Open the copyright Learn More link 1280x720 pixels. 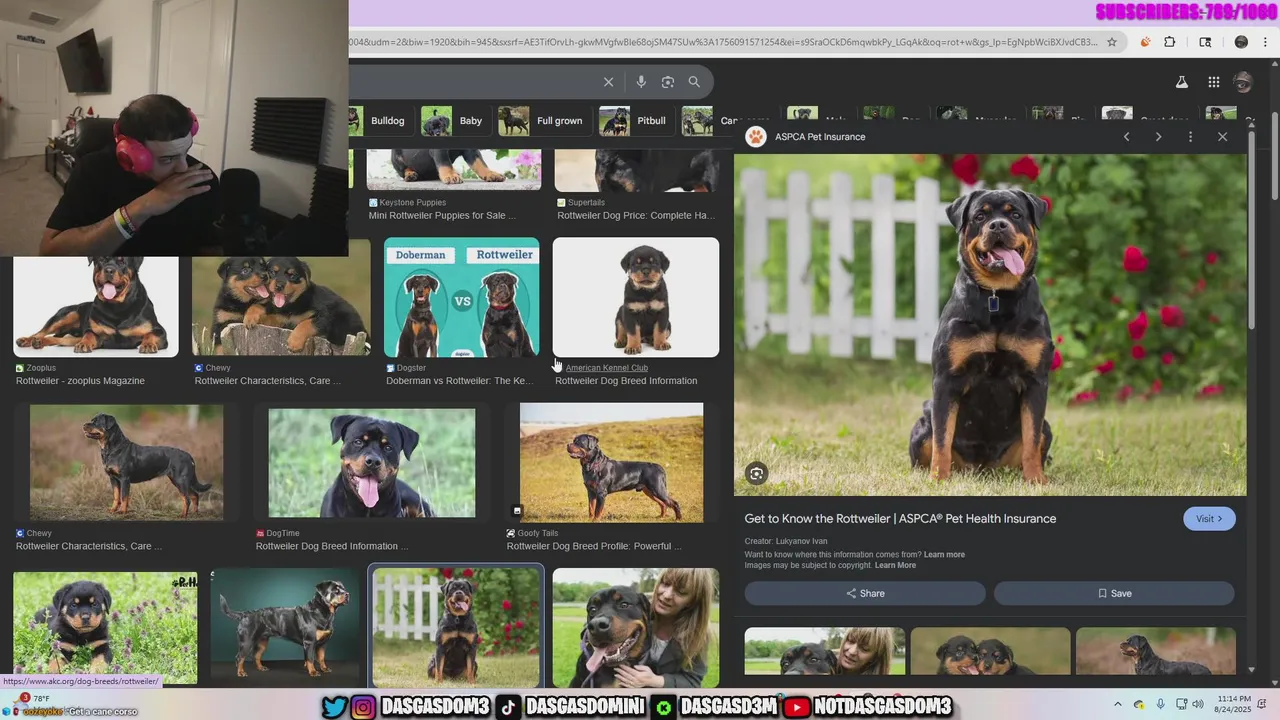pos(895,565)
